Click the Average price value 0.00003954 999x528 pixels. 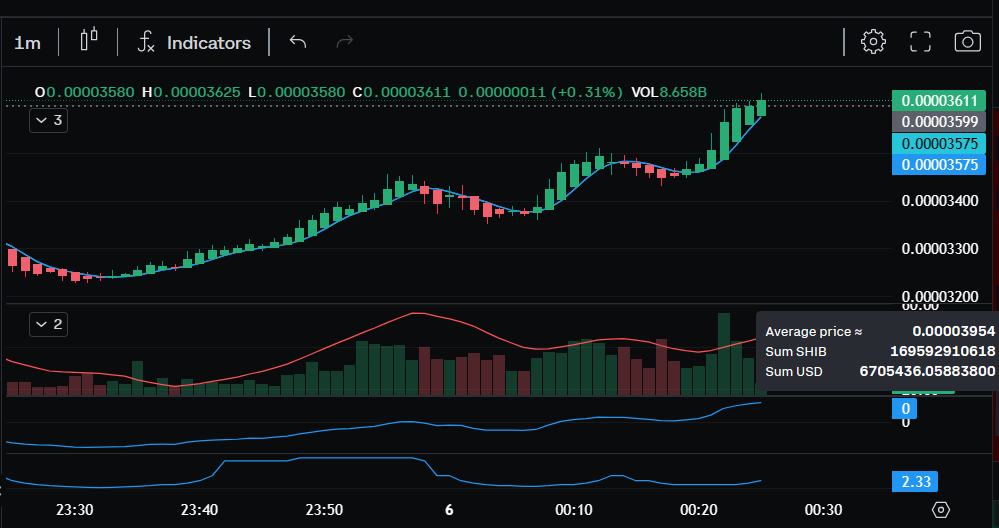pyautogui.click(x=954, y=331)
